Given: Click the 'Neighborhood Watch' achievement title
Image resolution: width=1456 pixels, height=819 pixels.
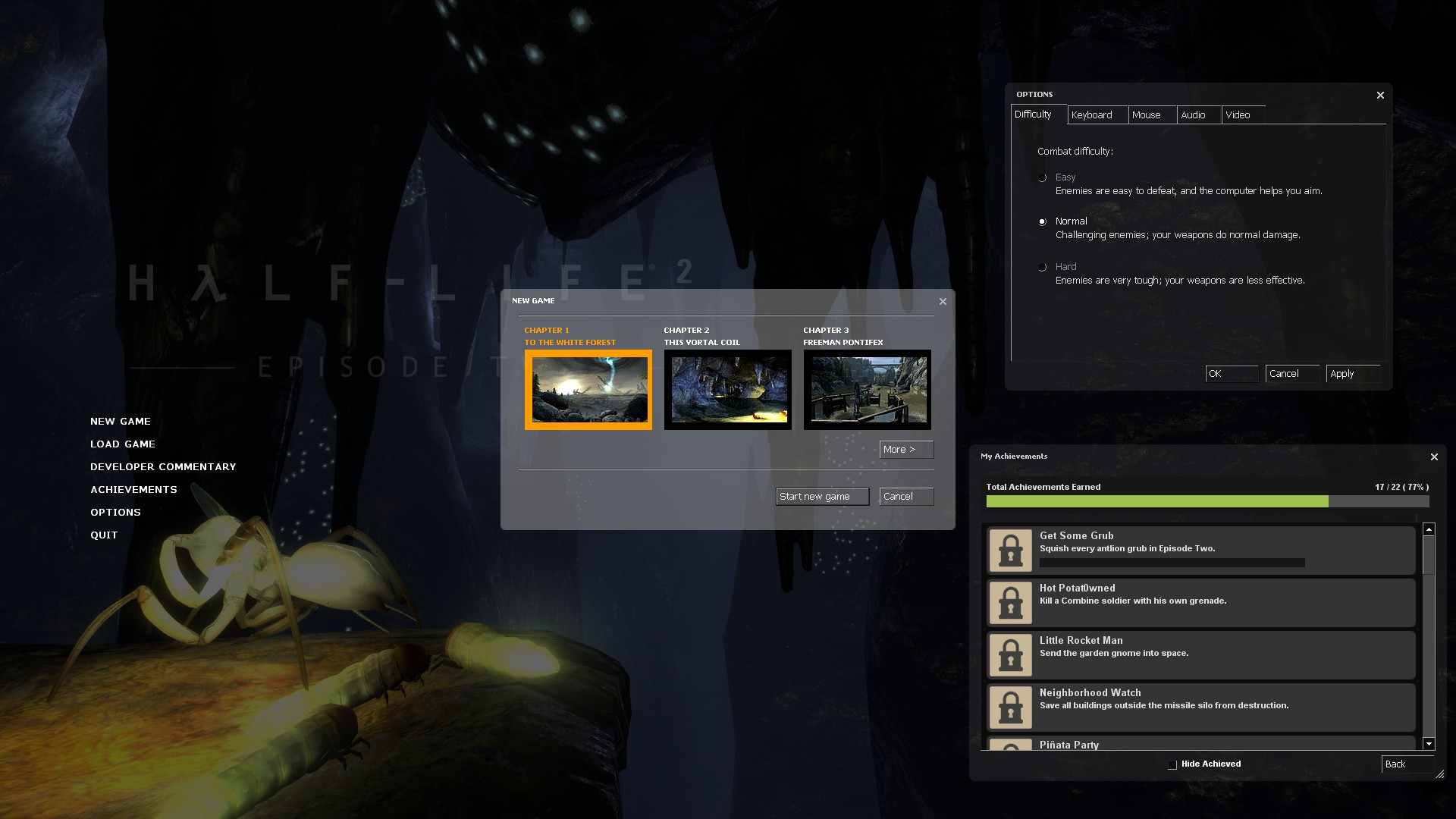Looking at the screenshot, I should (1090, 693).
